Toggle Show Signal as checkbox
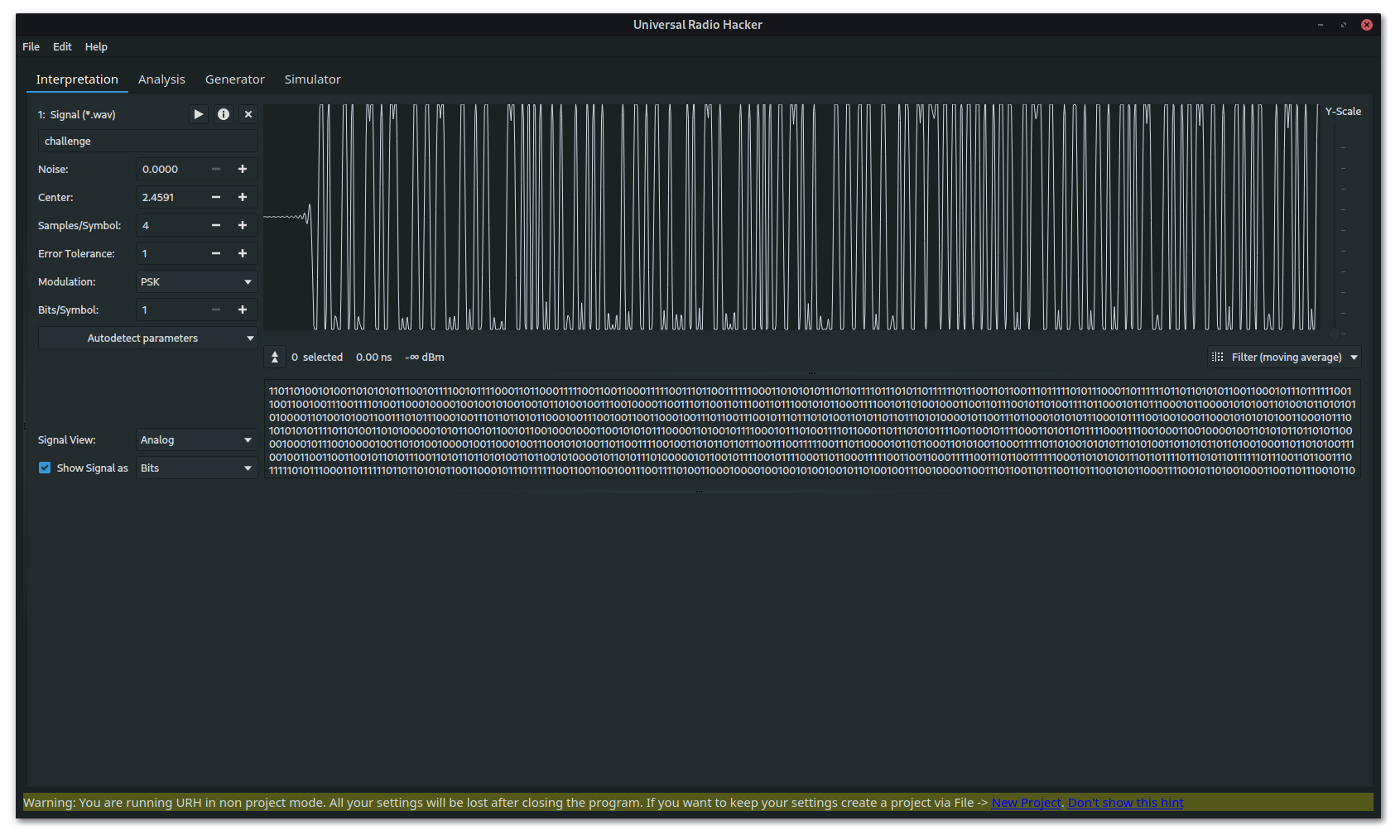 tap(45, 468)
